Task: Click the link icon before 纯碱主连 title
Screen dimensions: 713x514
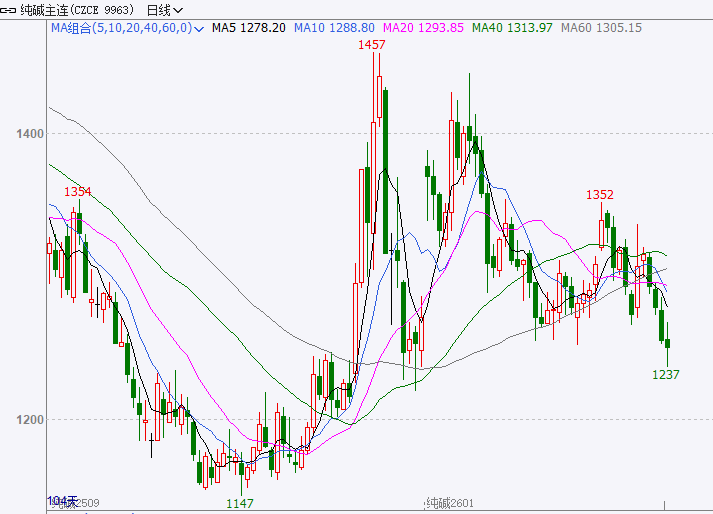Action: coord(10,9)
